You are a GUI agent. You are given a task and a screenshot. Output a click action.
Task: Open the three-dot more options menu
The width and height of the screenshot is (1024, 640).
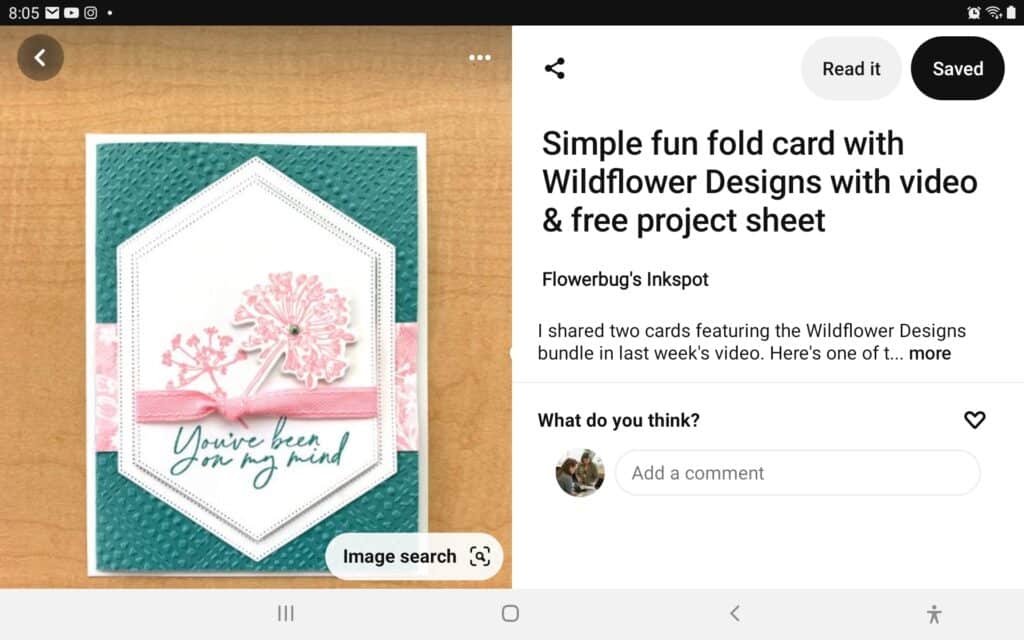point(480,57)
